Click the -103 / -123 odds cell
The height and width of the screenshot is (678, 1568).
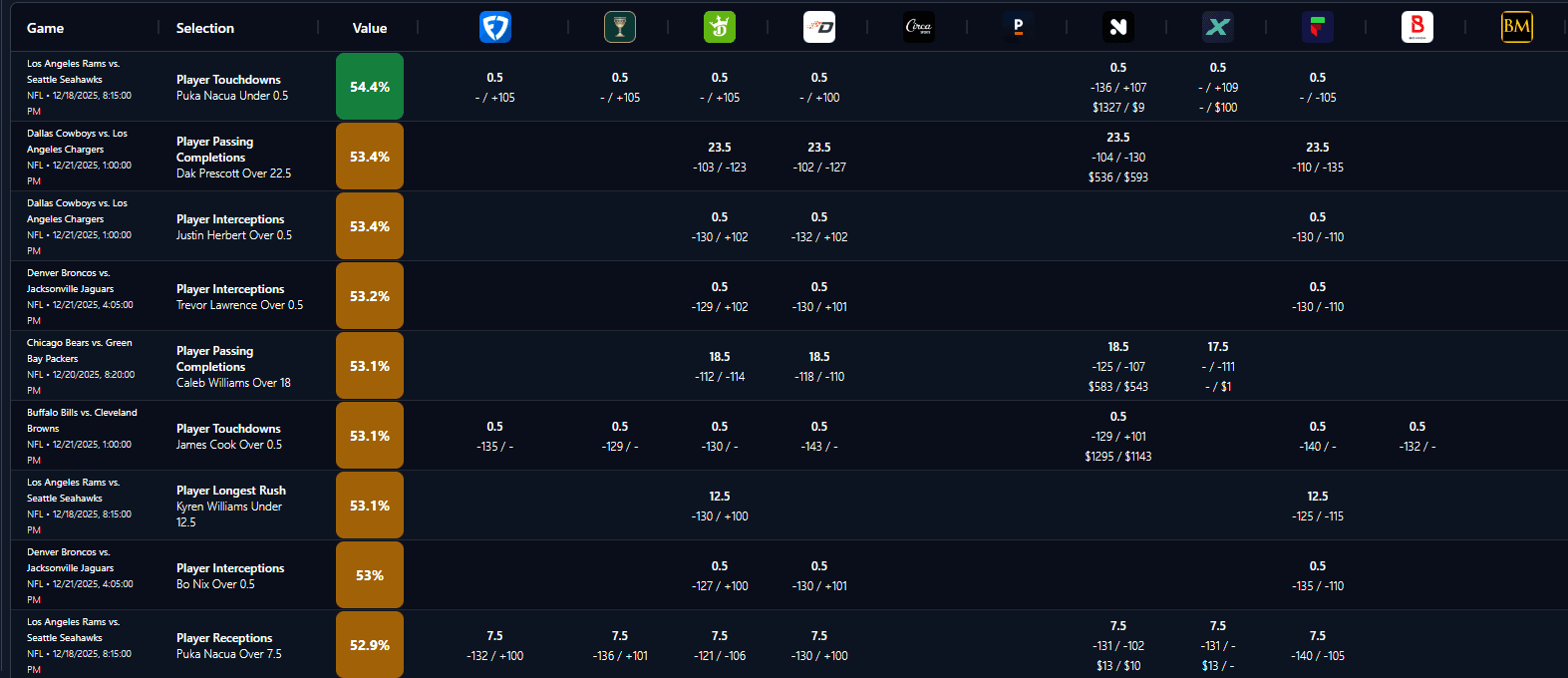pyautogui.click(x=720, y=168)
